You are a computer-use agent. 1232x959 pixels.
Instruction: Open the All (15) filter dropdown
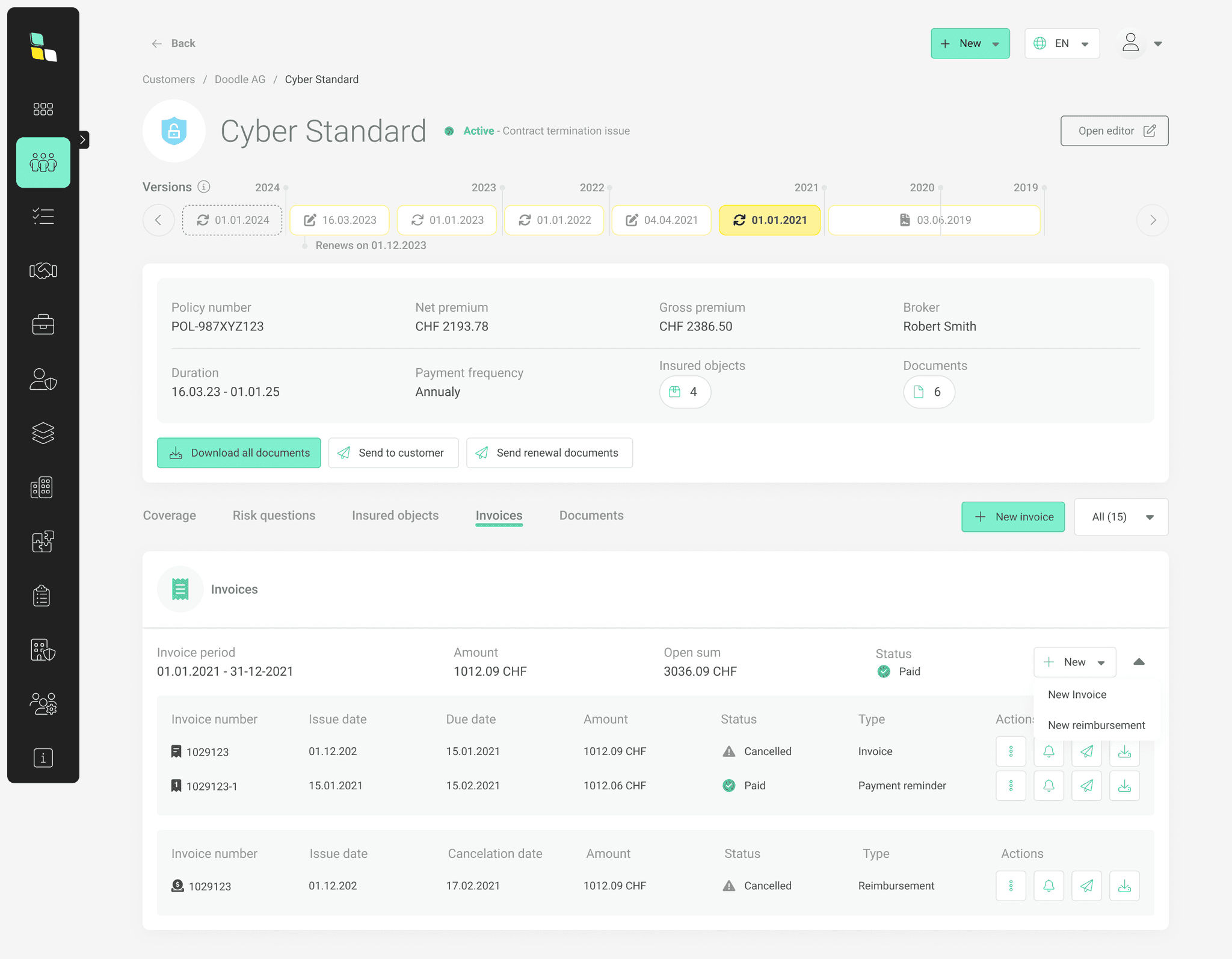(x=1121, y=517)
